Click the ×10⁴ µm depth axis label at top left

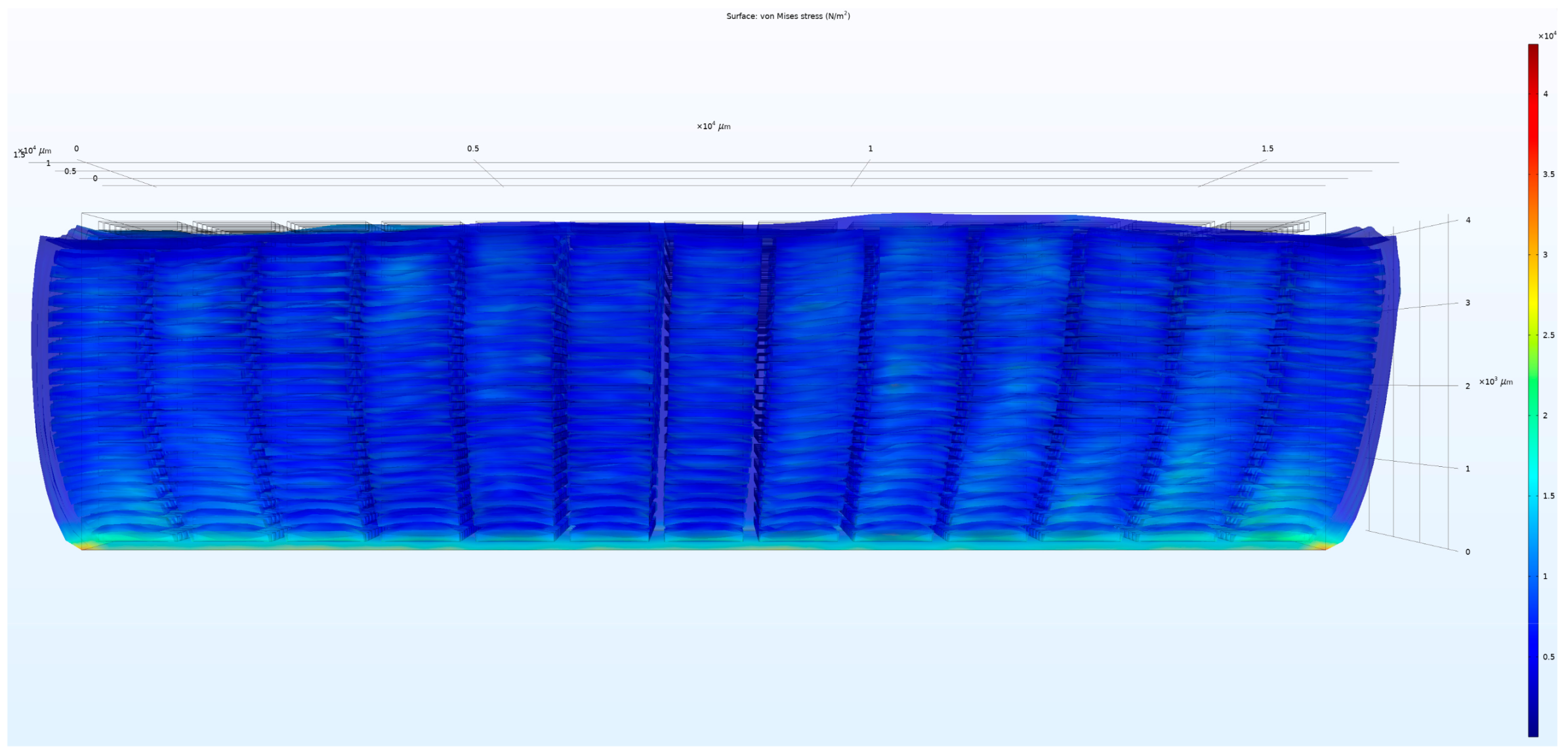pyautogui.click(x=35, y=151)
